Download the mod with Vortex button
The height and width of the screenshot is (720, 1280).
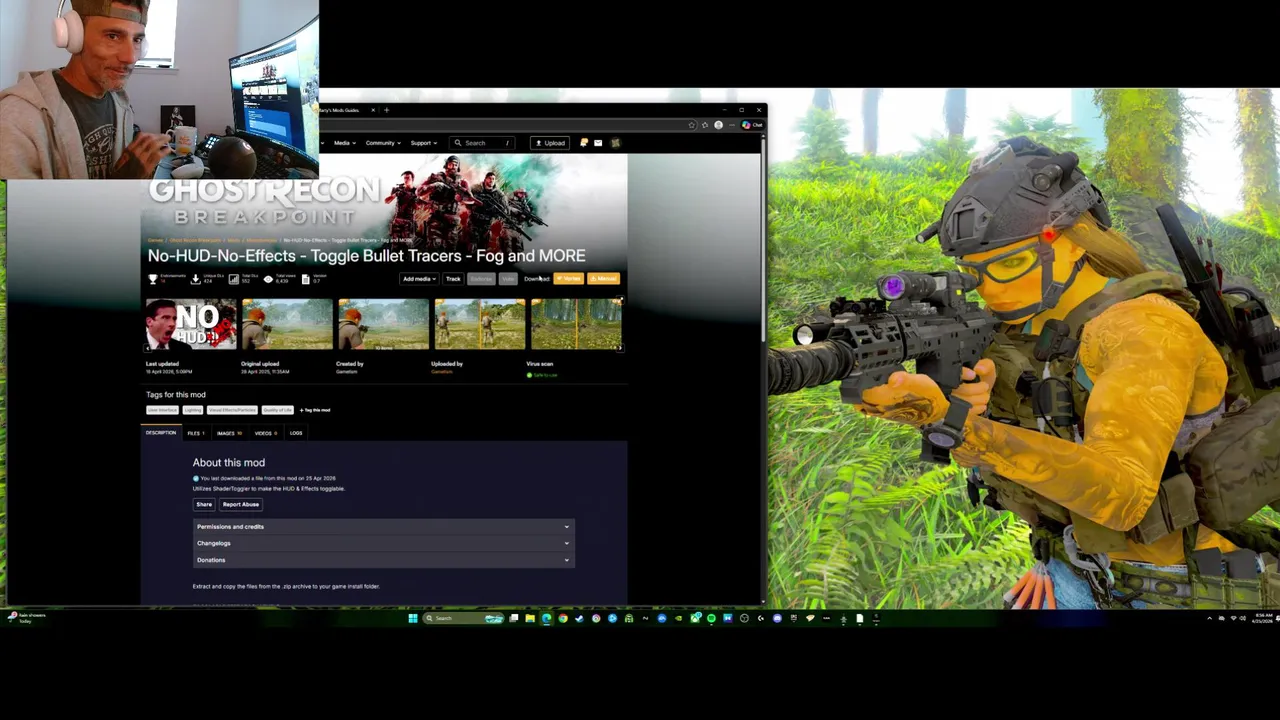(569, 279)
